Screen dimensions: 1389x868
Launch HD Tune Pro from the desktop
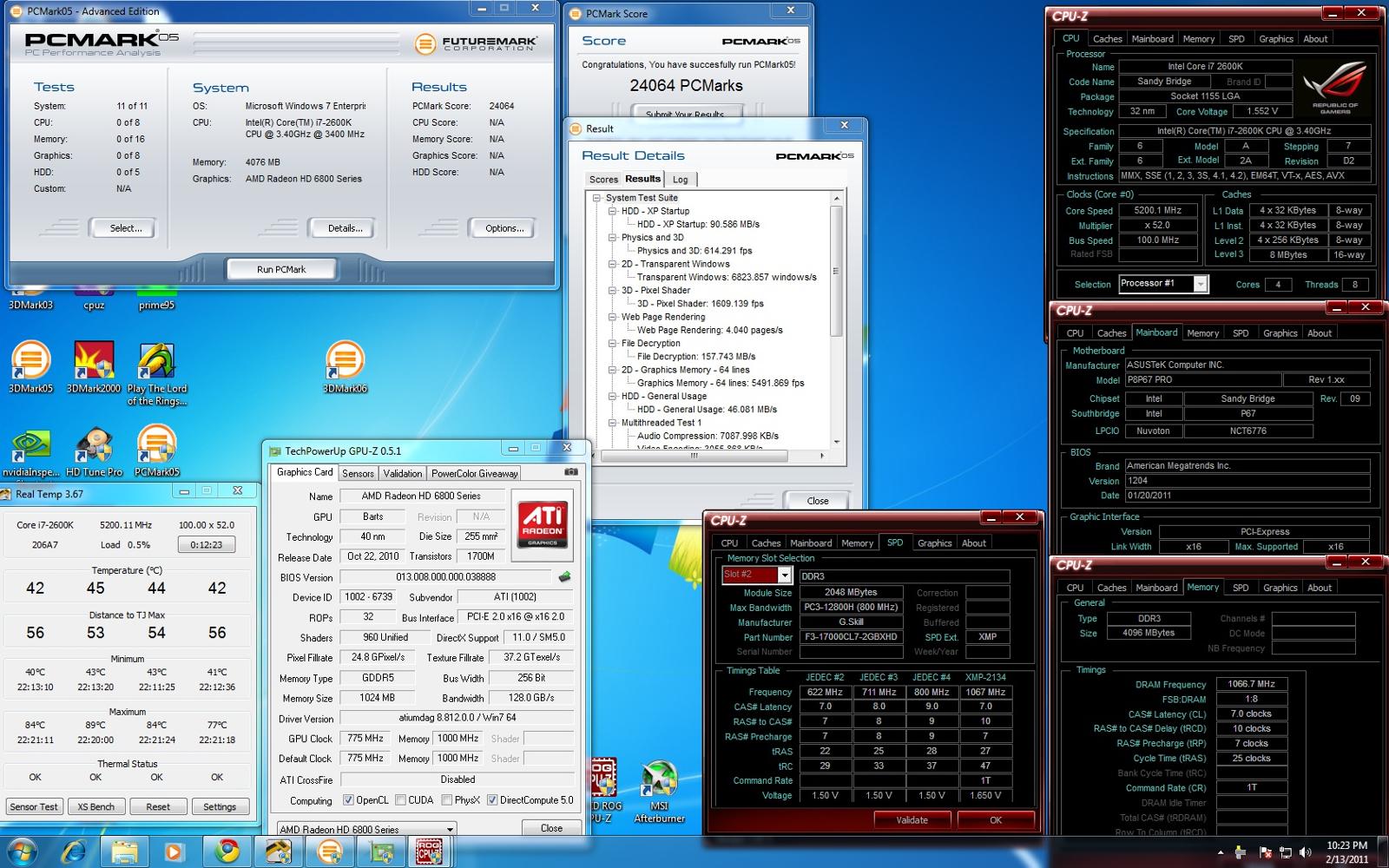[x=94, y=451]
